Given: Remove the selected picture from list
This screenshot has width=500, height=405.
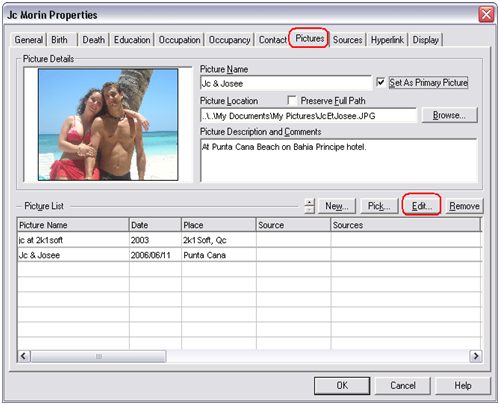Looking at the screenshot, I should [464, 206].
